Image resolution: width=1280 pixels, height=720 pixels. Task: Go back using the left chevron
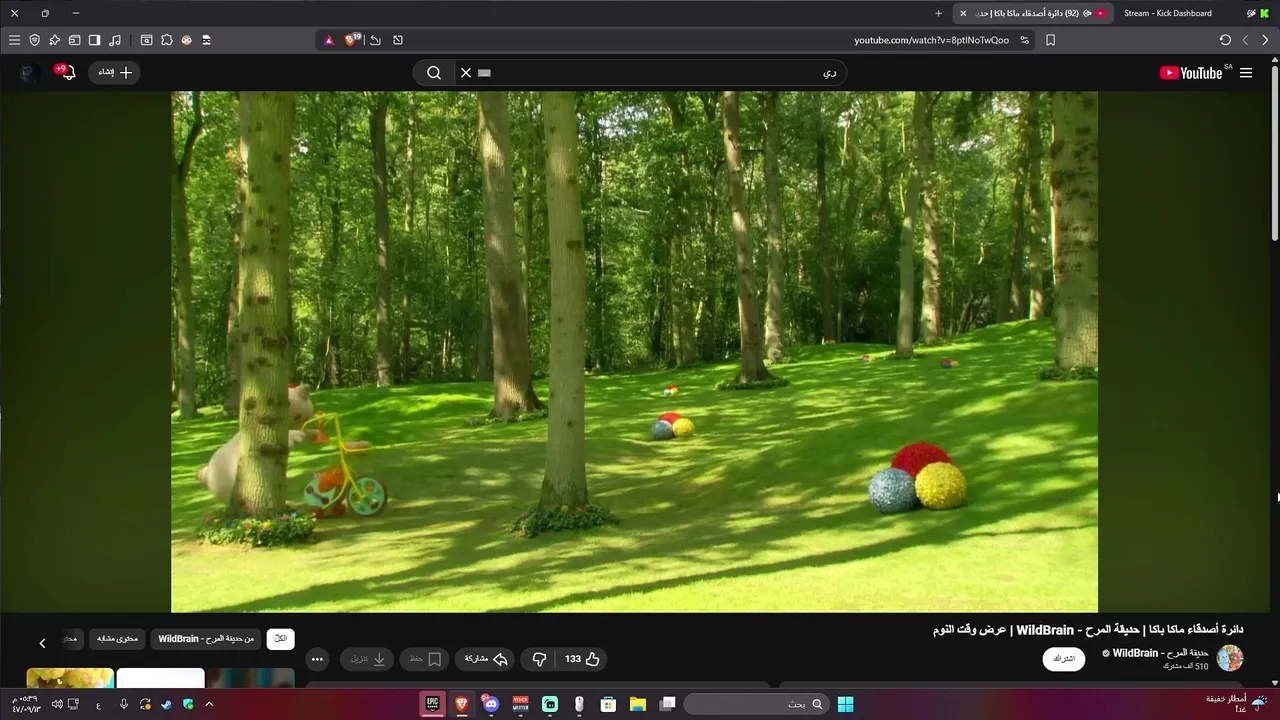tap(1245, 40)
